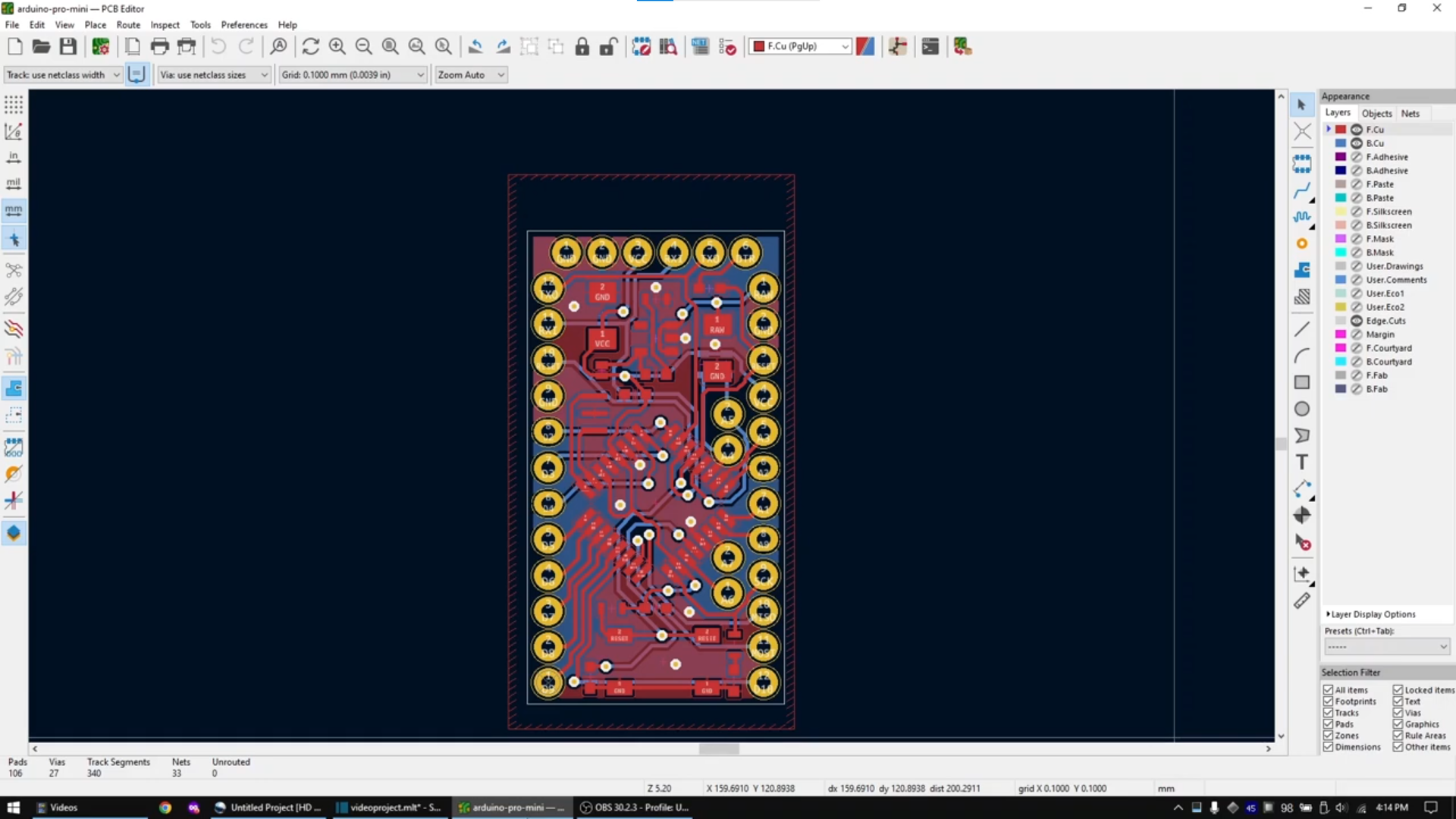Toggle inches unit button
This screenshot has width=1456, height=819.
14,157
